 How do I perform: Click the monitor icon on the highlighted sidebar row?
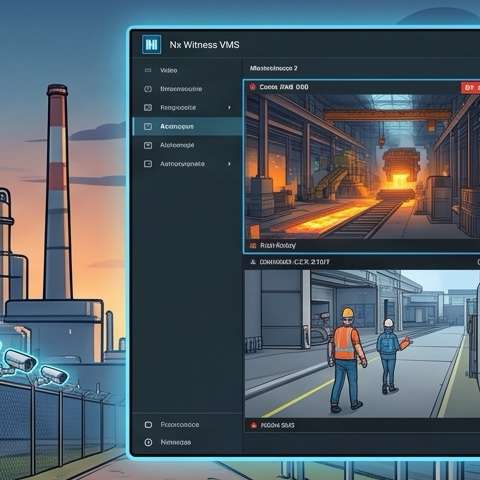[148, 126]
